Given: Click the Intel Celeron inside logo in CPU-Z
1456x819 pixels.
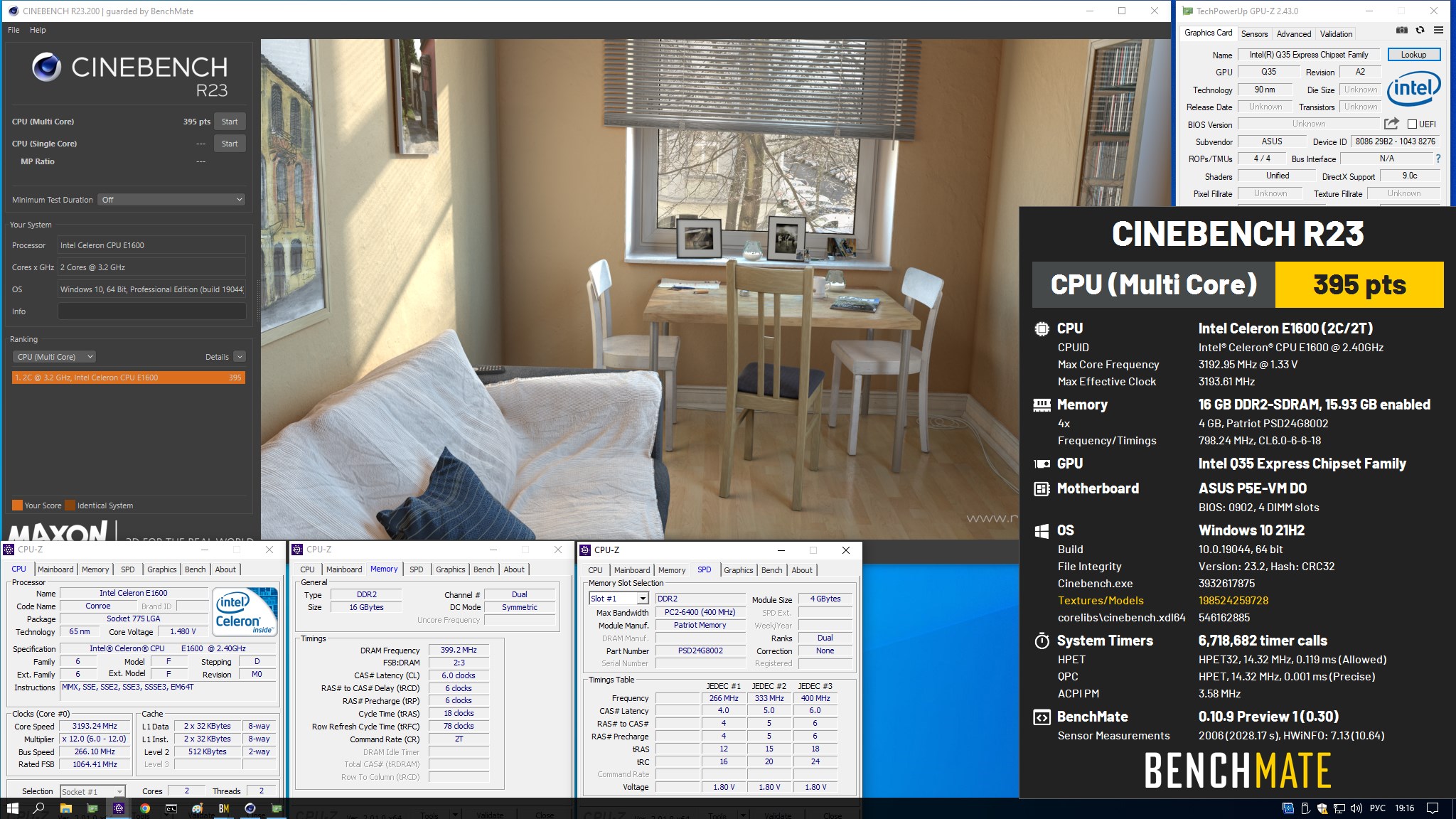Looking at the screenshot, I should click(245, 611).
